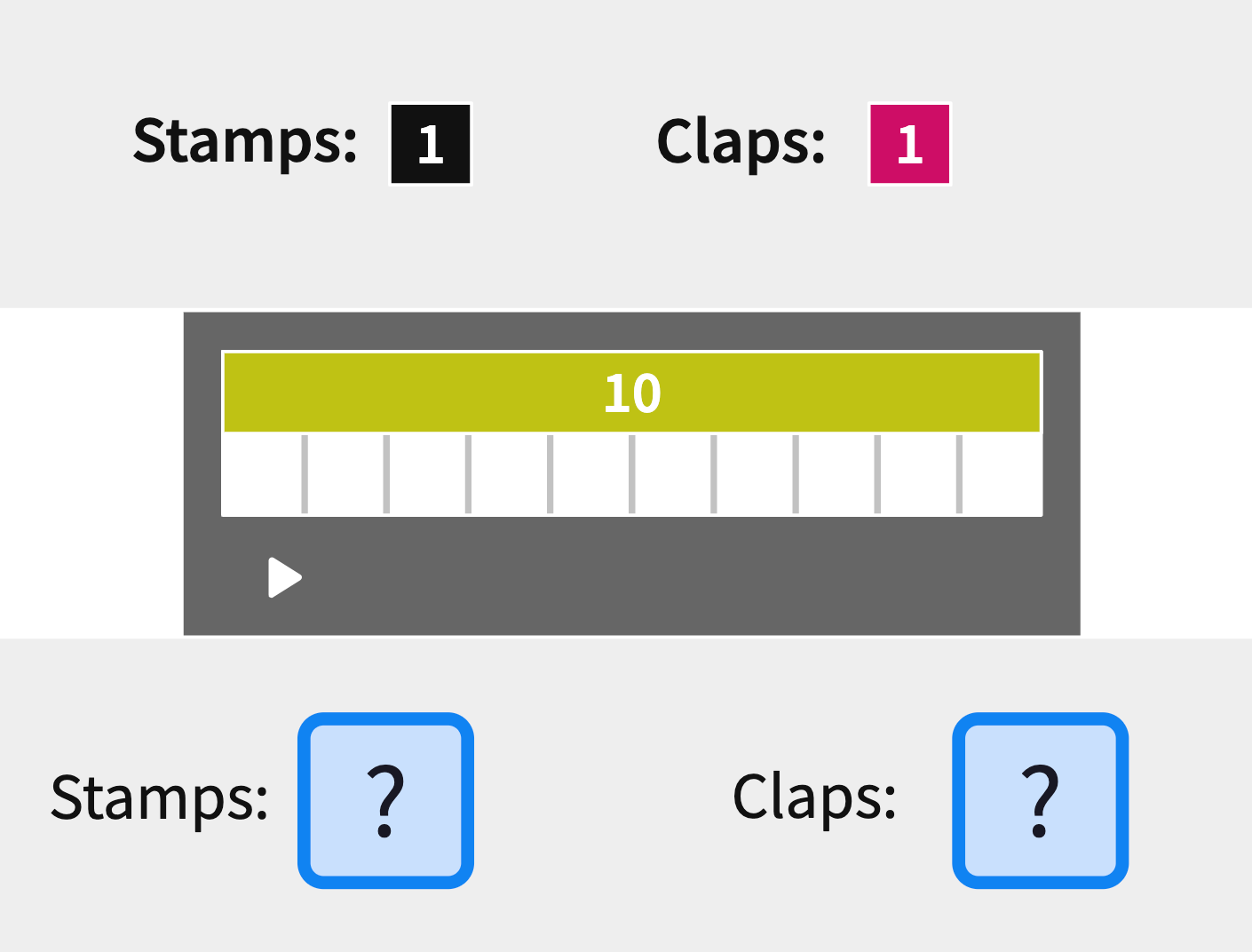Click the white segment before the first tick
1252x952 pixels.
263,473
